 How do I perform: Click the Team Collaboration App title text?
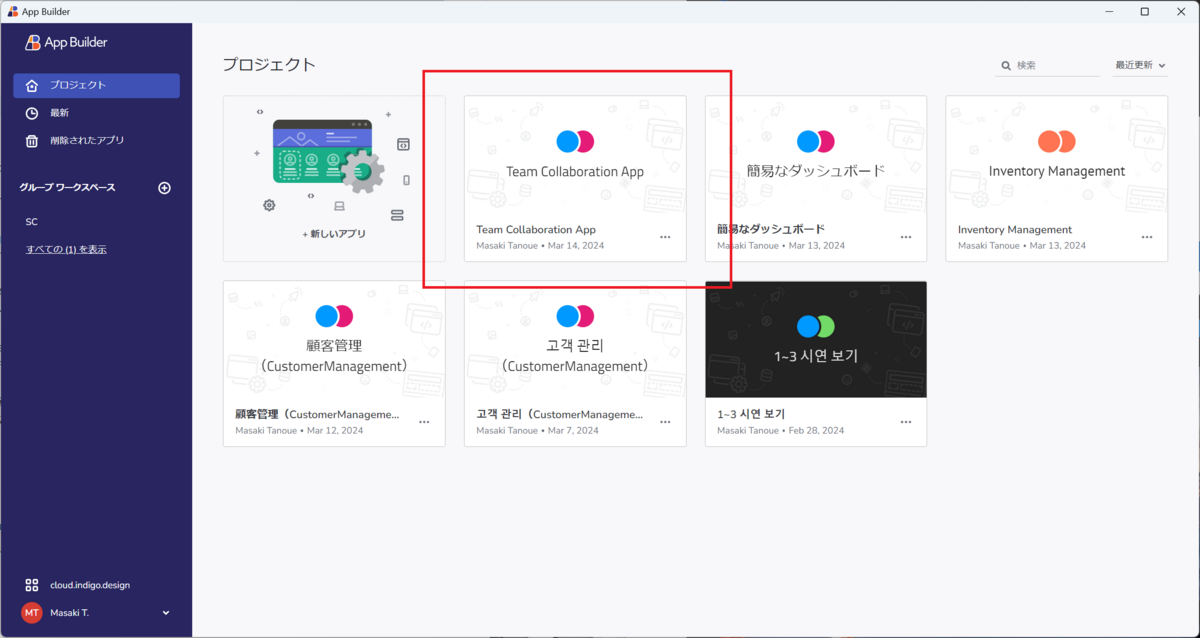(x=536, y=230)
